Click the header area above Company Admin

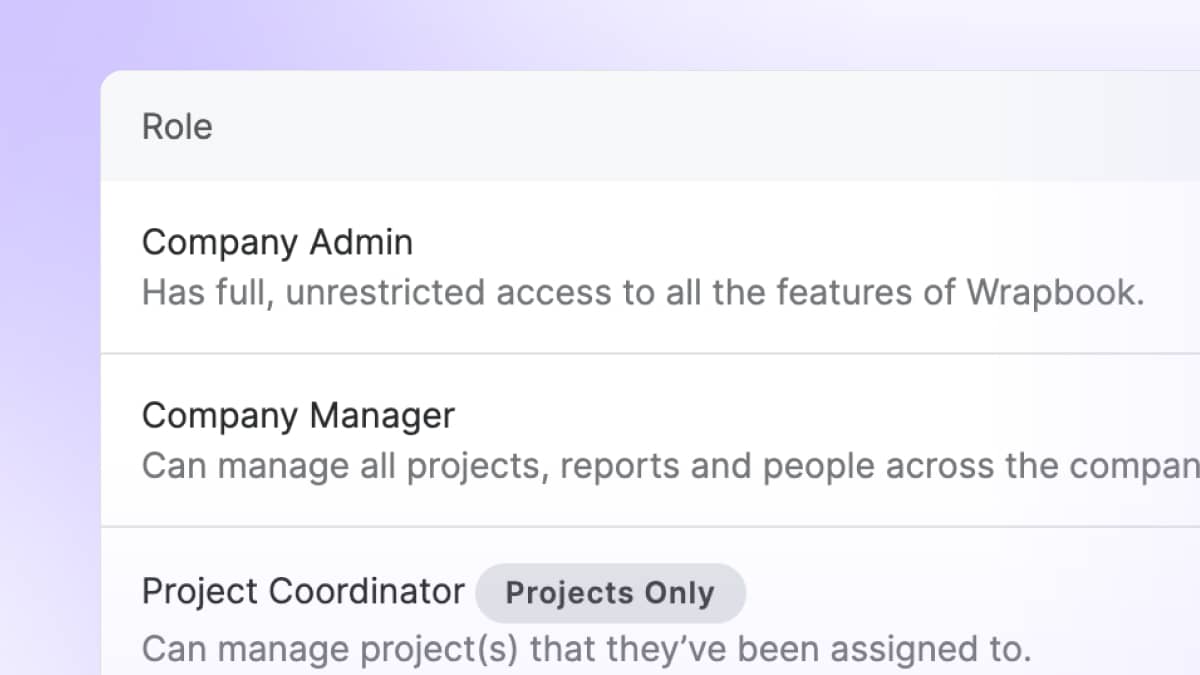point(600,126)
